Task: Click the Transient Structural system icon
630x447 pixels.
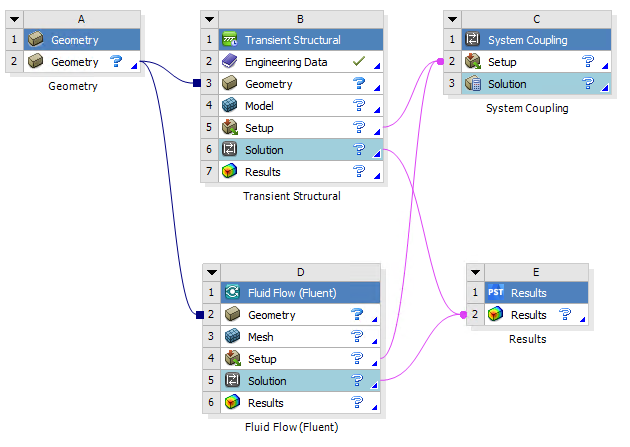Action: [x=230, y=39]
